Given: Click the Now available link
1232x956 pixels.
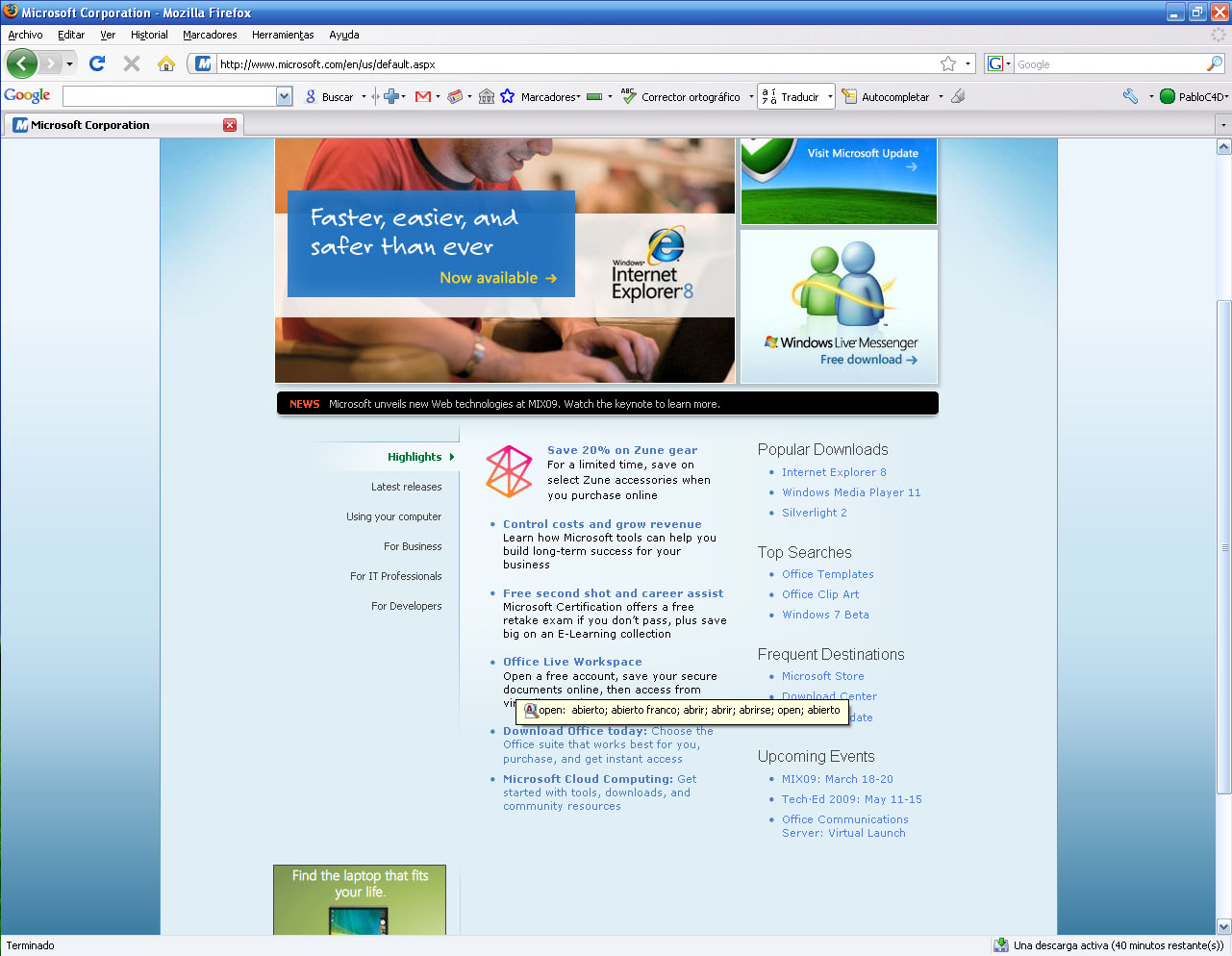Looking at the screenshot, I should tap(498, 278).
